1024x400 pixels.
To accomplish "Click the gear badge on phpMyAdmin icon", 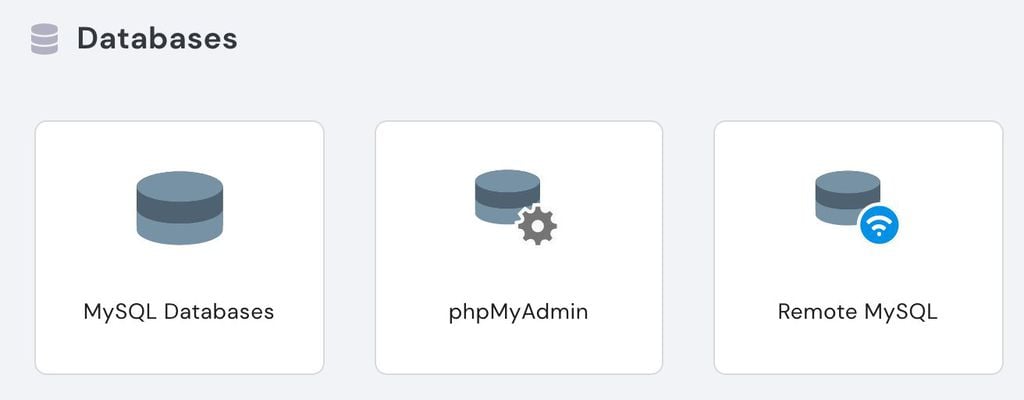I will point(537,225).
